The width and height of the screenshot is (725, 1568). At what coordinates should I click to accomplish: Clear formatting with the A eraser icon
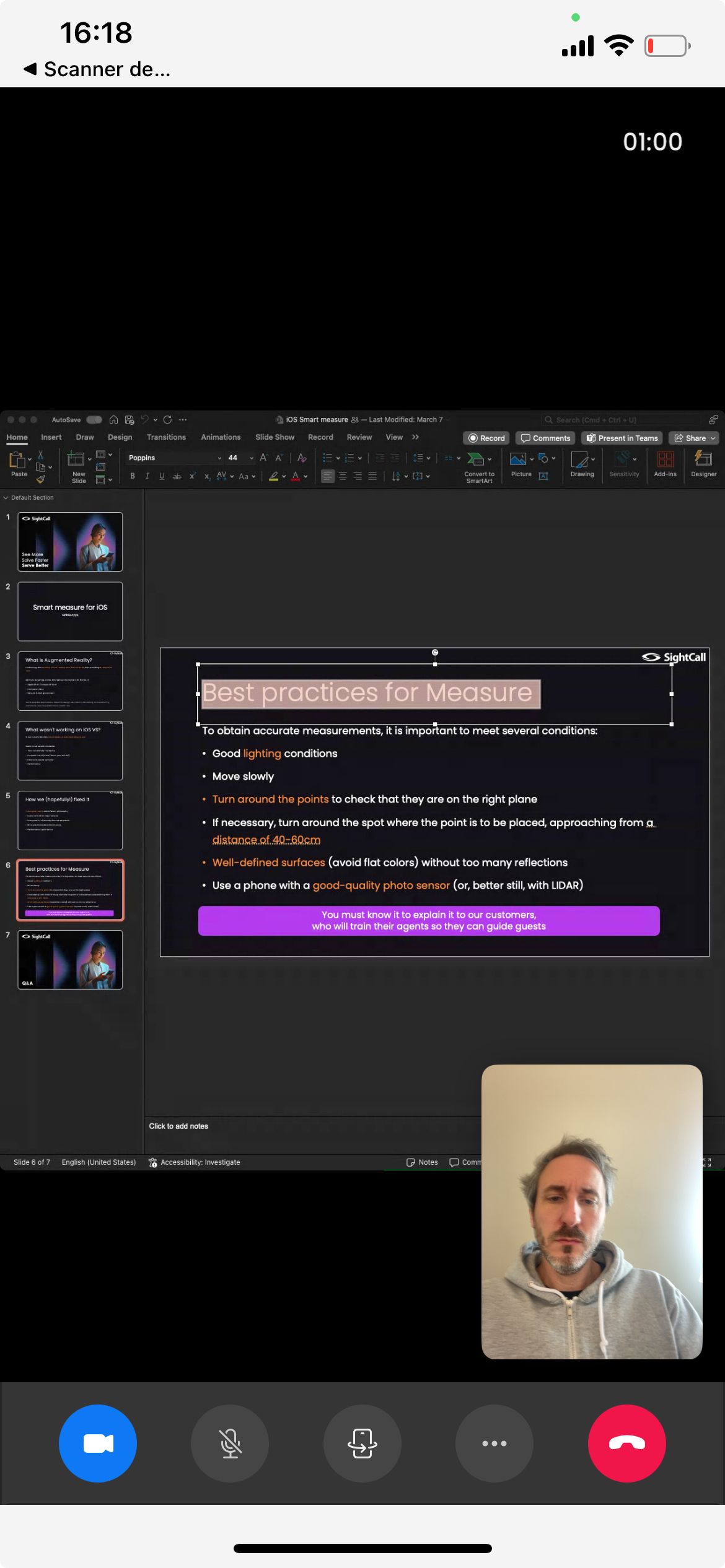[x=302, y=458]
